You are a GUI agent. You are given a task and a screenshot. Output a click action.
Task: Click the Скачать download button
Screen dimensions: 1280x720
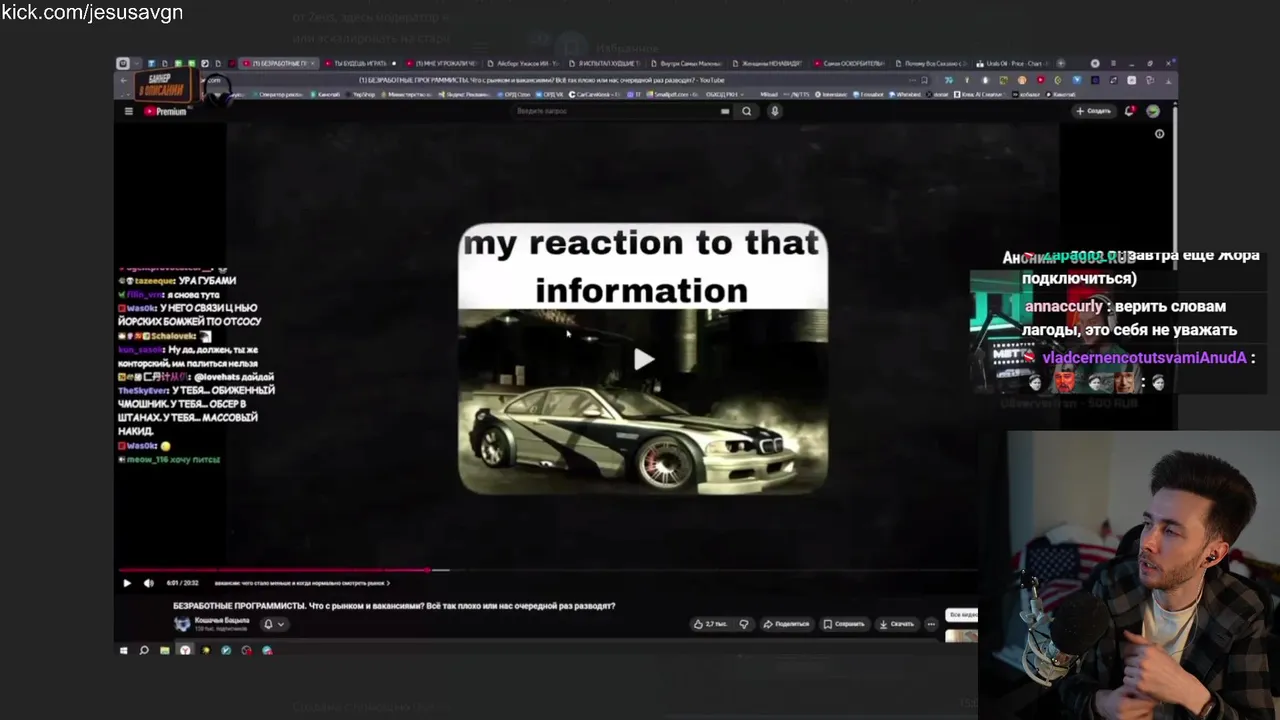(896, 624)
